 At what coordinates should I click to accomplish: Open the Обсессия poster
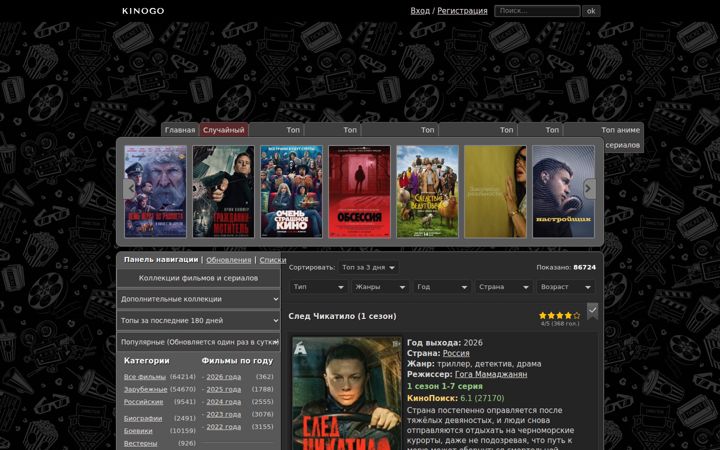(360, 191)
